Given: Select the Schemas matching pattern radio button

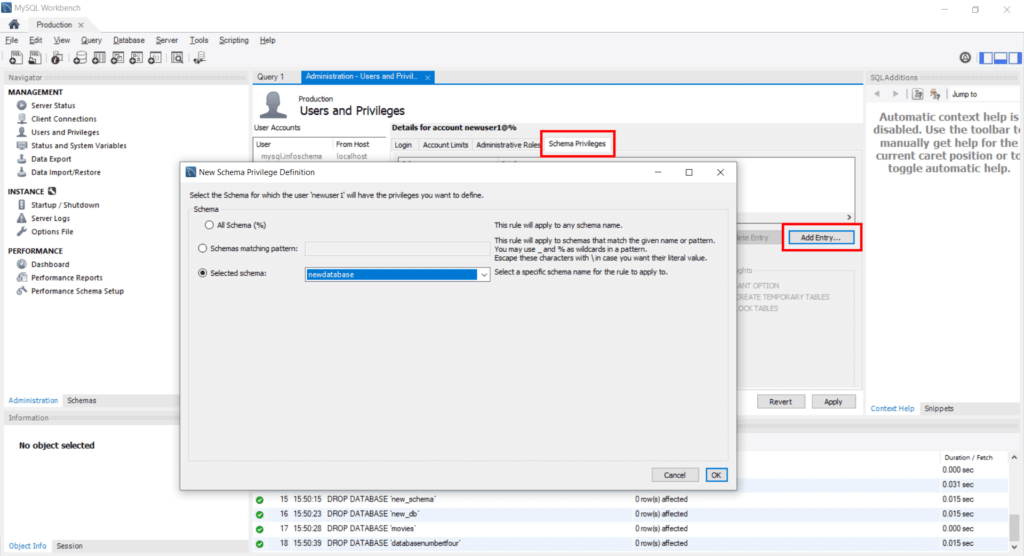Looking at the screenshot, I should [202, 248].
